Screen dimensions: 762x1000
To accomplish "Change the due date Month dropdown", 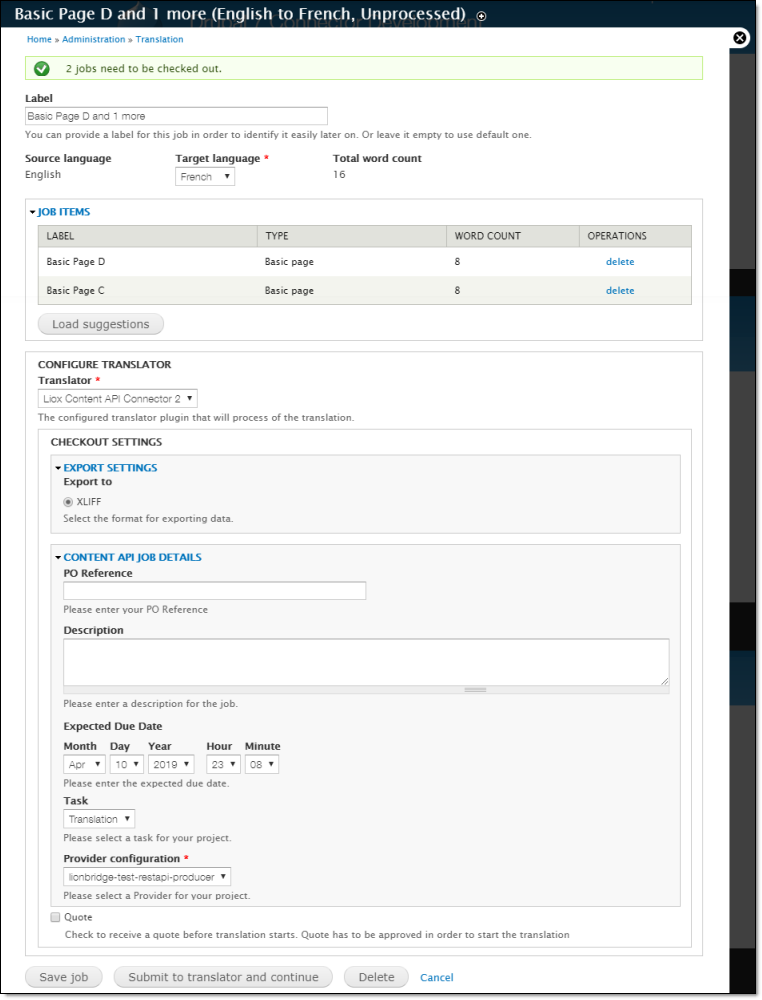I will (x=84, y=764).
